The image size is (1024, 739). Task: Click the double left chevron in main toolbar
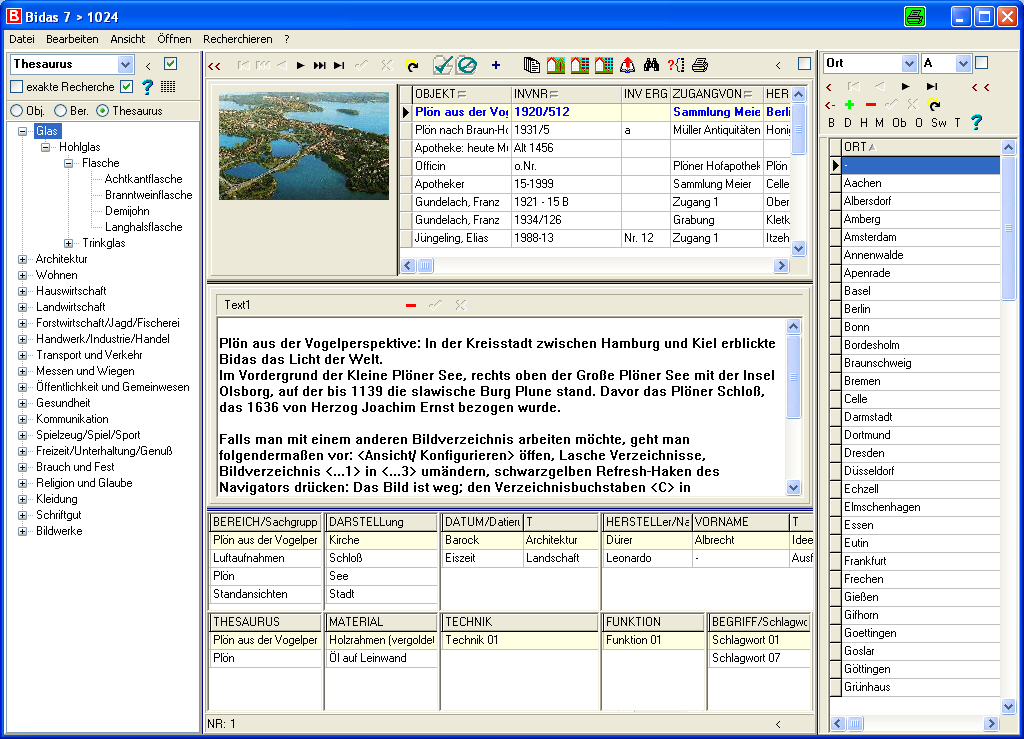point(214,65)
